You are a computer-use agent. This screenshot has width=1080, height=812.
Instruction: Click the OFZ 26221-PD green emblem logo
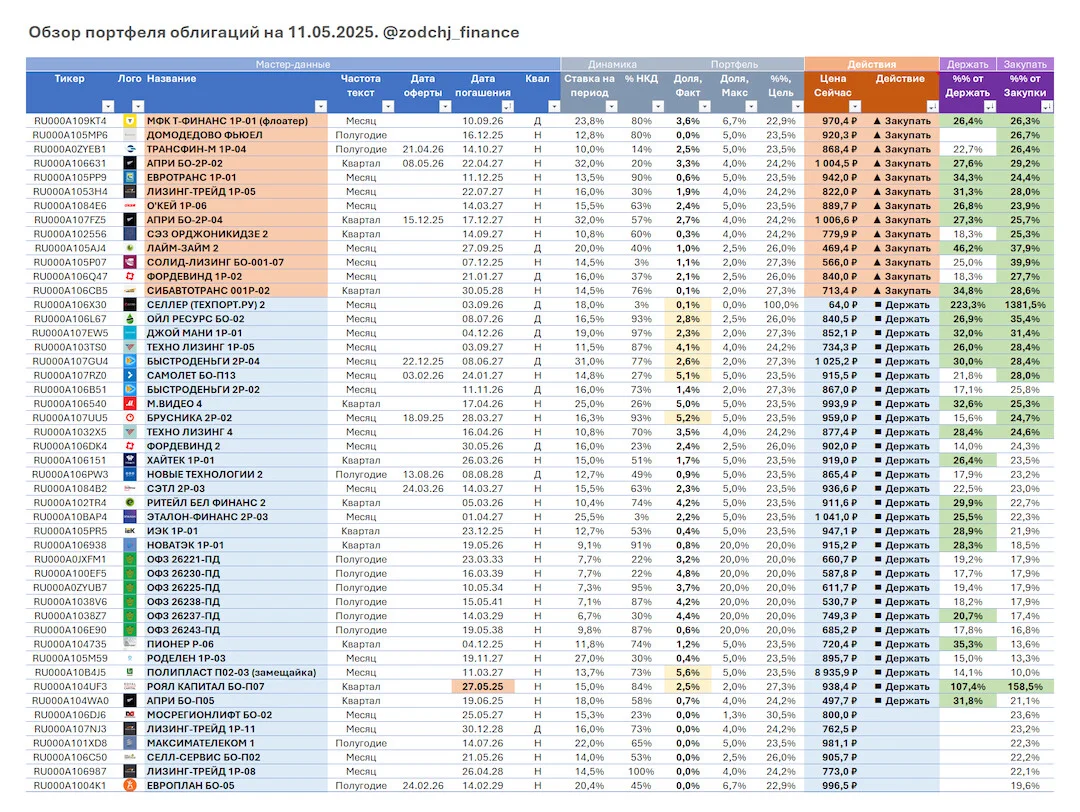[129, 559]
